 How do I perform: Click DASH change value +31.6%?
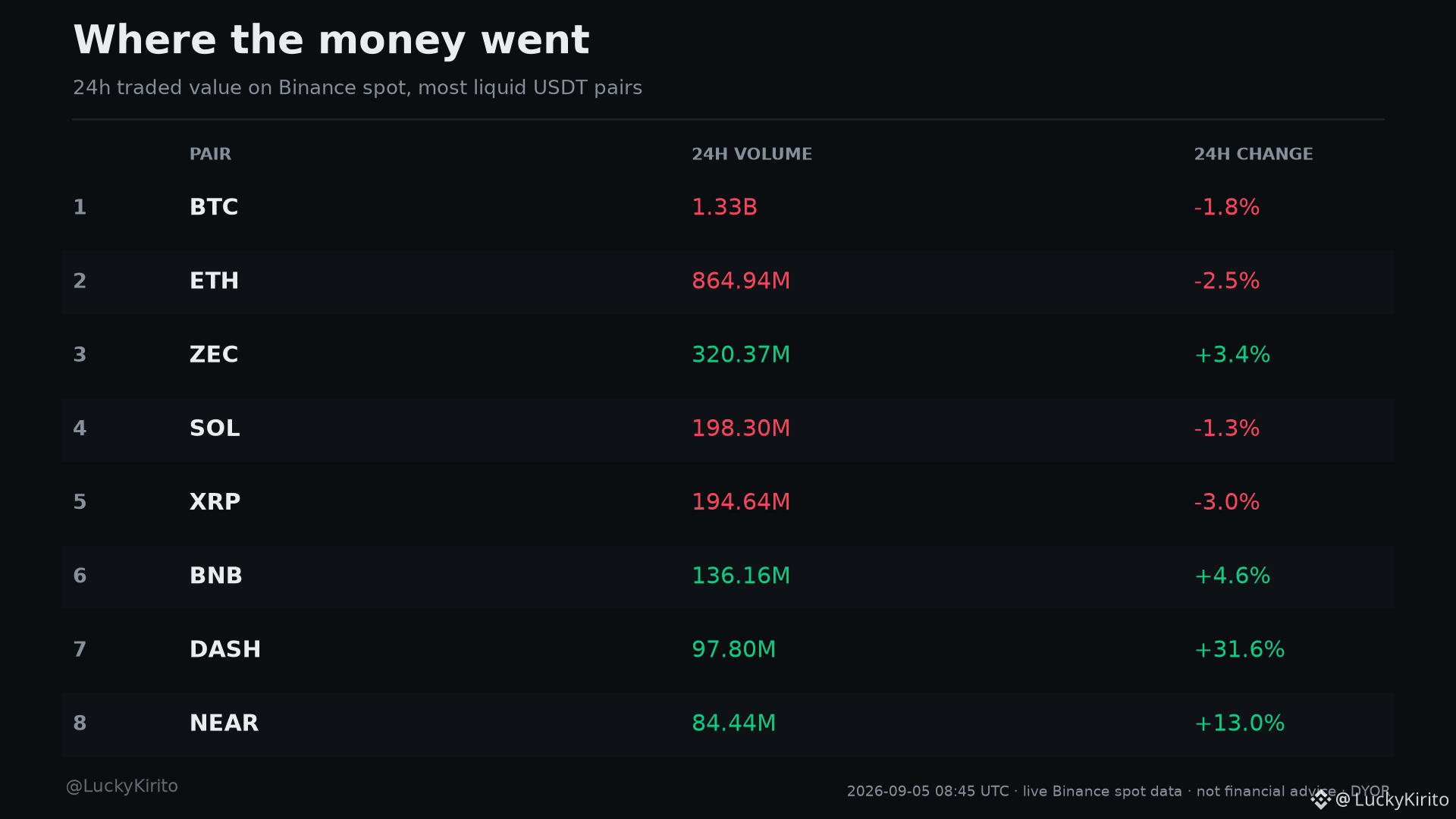1239,649
